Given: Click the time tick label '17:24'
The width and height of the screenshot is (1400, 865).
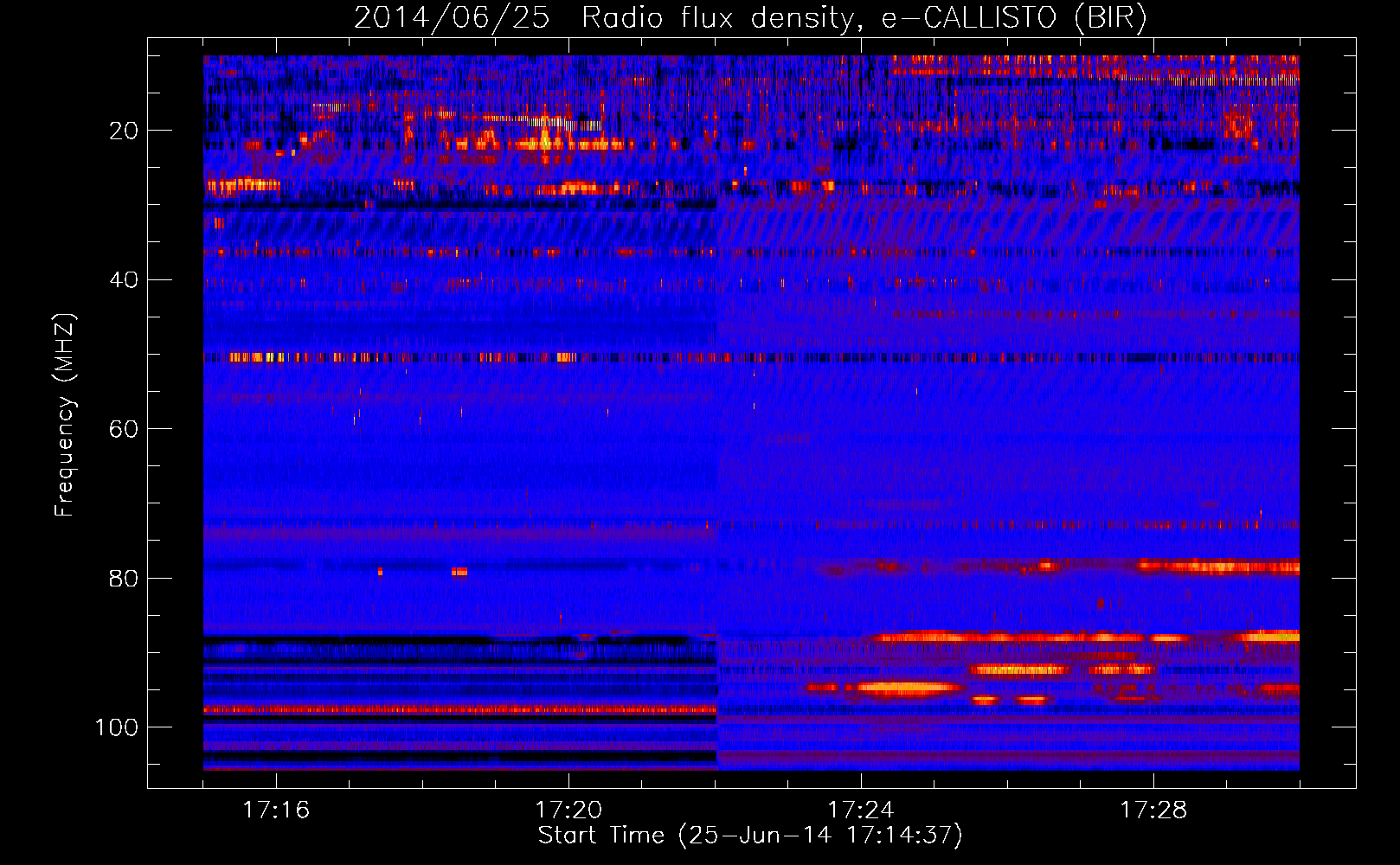Looking at the screenshot, I should click(861, 811).
